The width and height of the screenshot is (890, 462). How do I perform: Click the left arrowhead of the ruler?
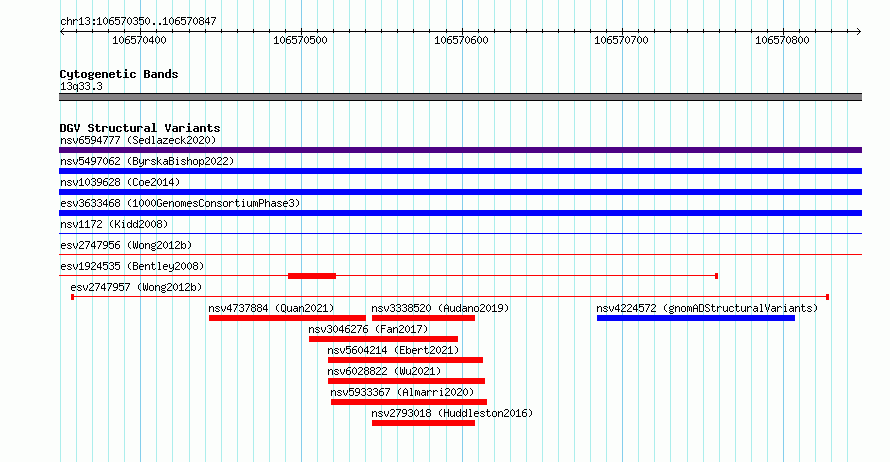tap(62, 32)
